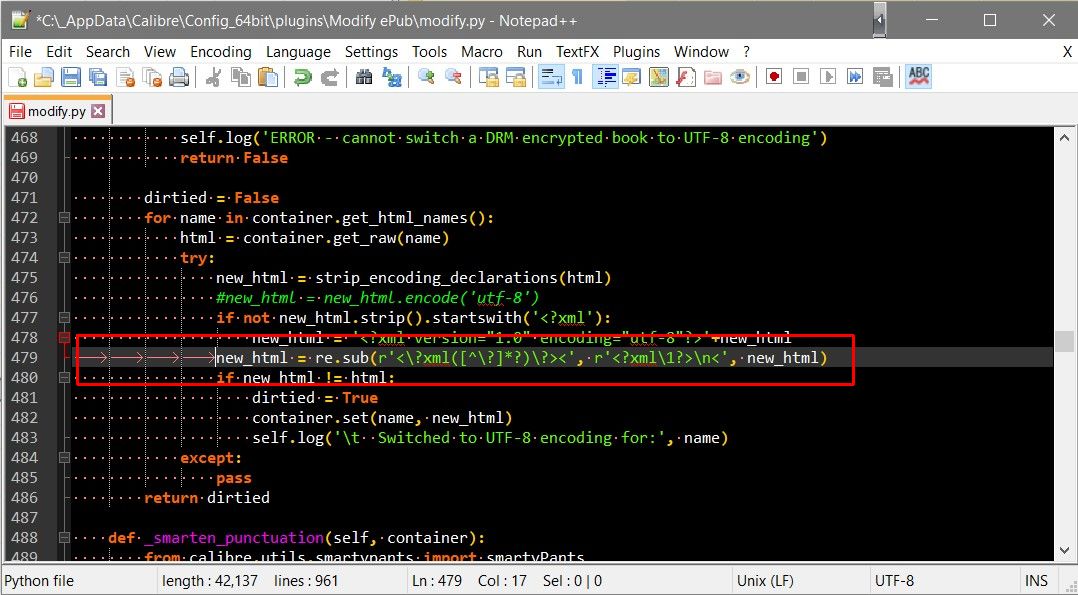The image size is (1078, 595).
Task: Click the 'dirtied = False' code line
Action: point(211,197)
